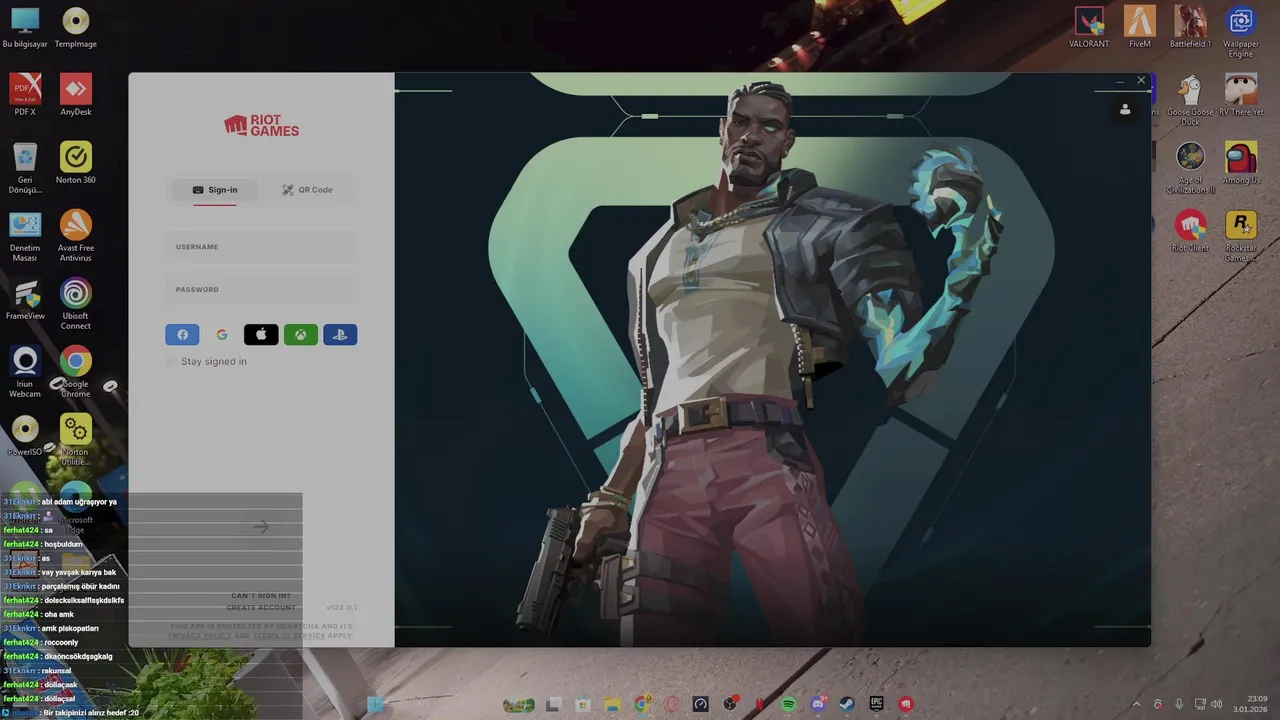Open the PRIVACY POLICY link

[200, 636]
